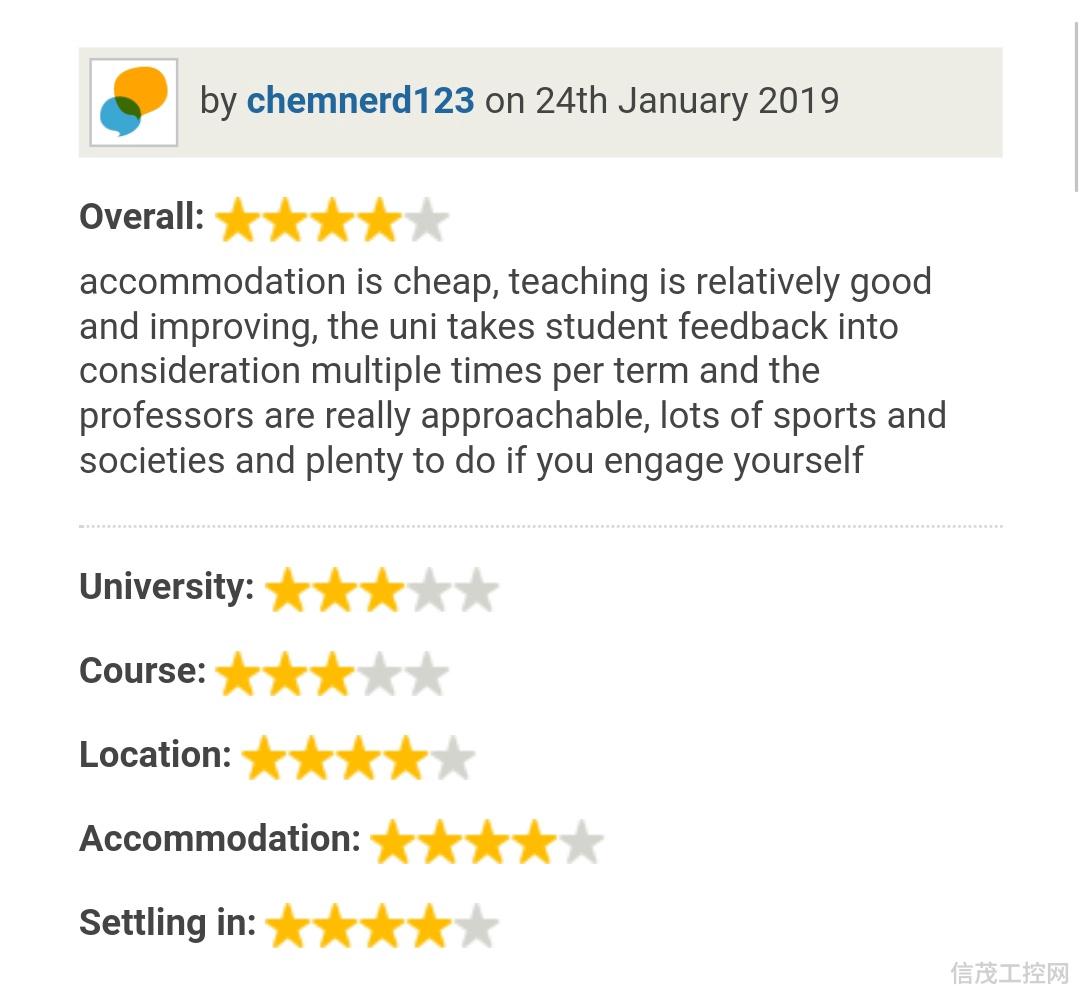Click the fifth grey Overall star
Screen dimensions: 1080x986
pyautogui.click(x=426, y=220)
